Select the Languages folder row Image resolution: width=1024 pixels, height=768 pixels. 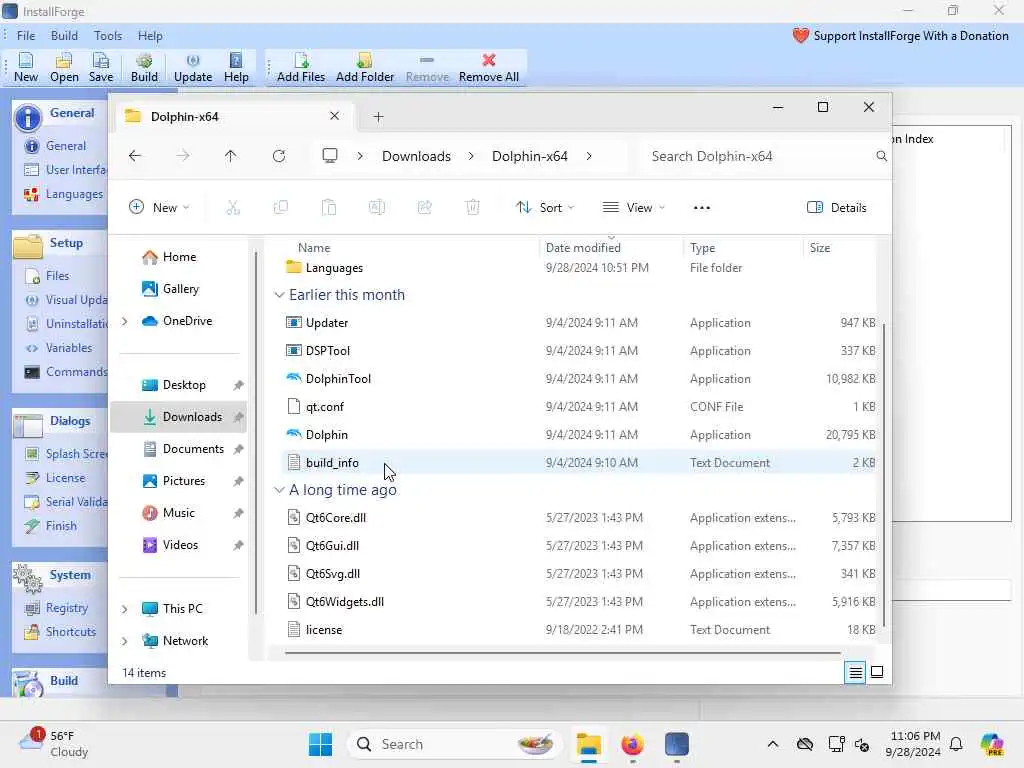click(x=580, y=268)
